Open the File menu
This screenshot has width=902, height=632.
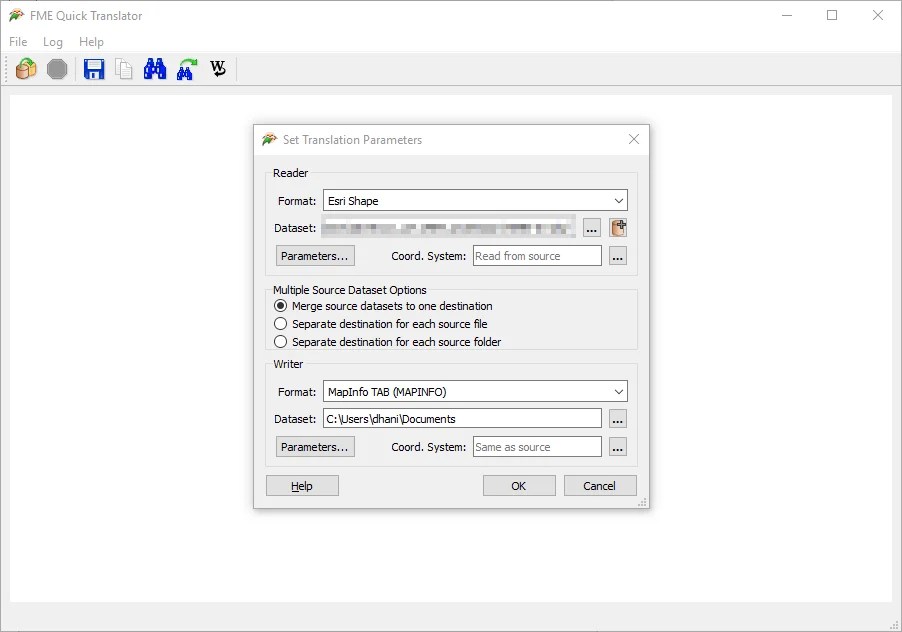[18, 41]
